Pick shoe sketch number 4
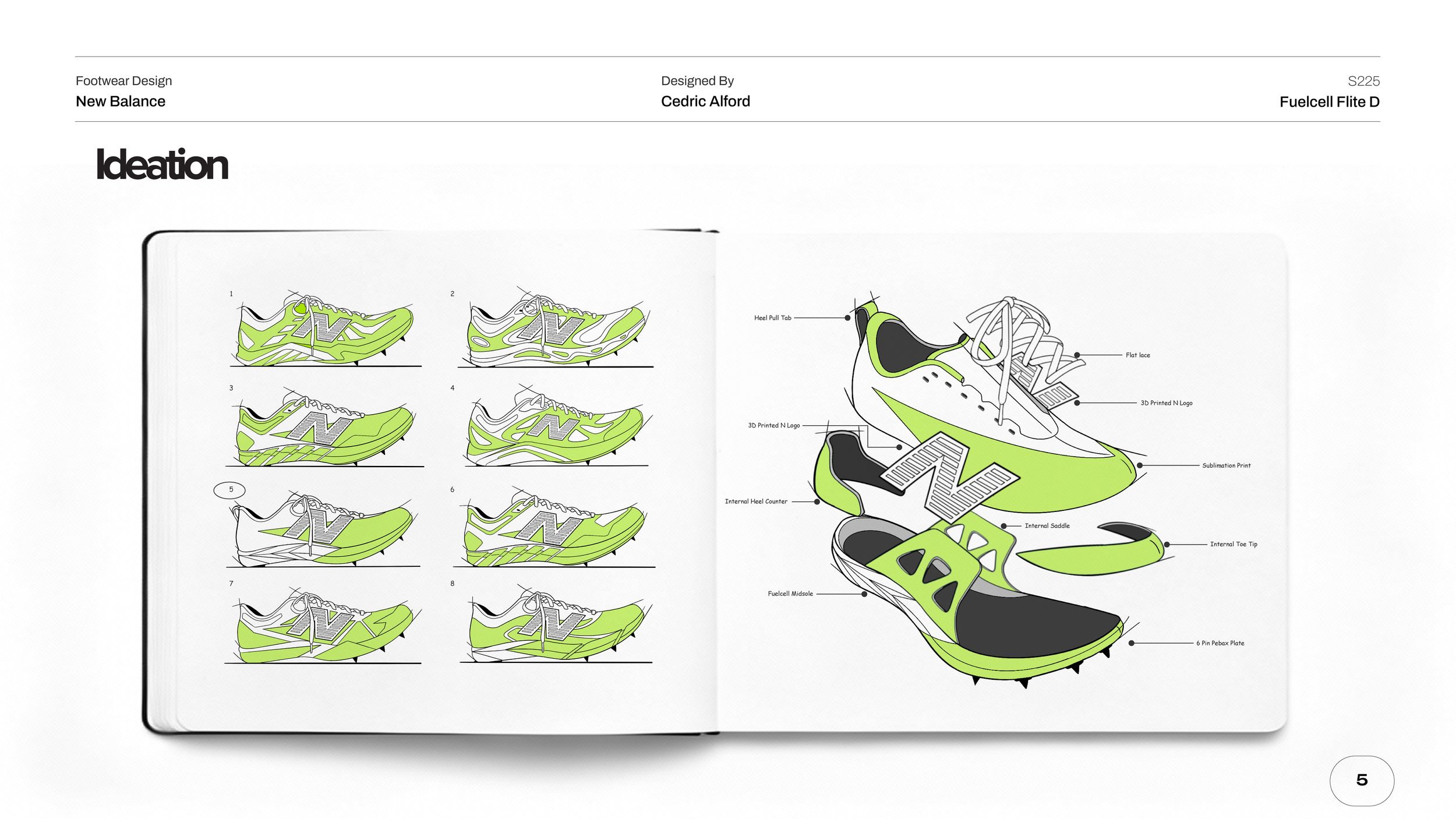 point(555,428)
